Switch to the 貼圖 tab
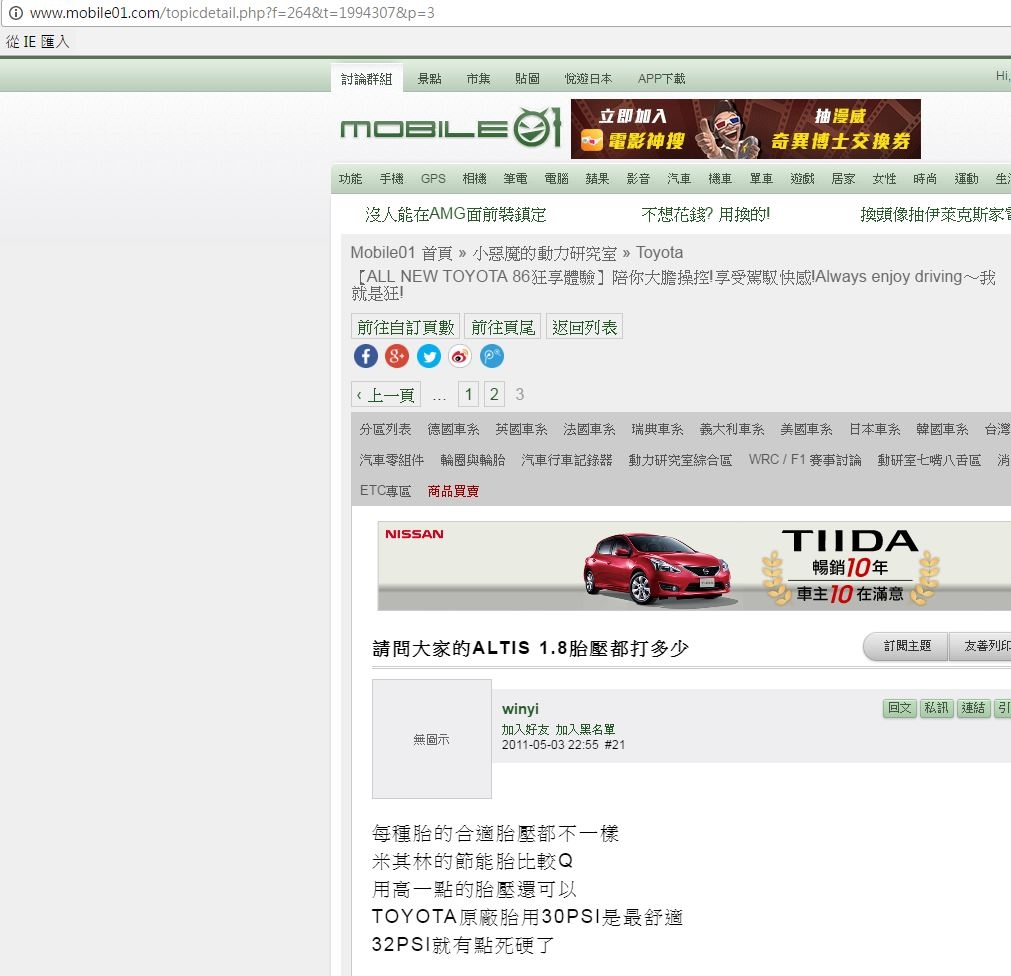The height and width of the screenshot is (976, 1011). coord(527,79)
